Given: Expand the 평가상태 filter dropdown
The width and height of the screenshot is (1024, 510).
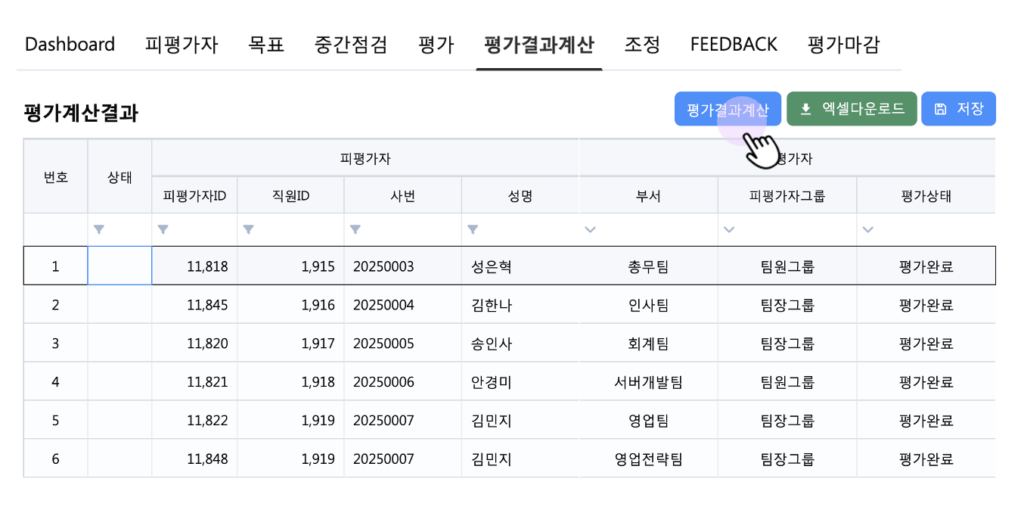Looking at the screenshot, I should tap(867, 229).
